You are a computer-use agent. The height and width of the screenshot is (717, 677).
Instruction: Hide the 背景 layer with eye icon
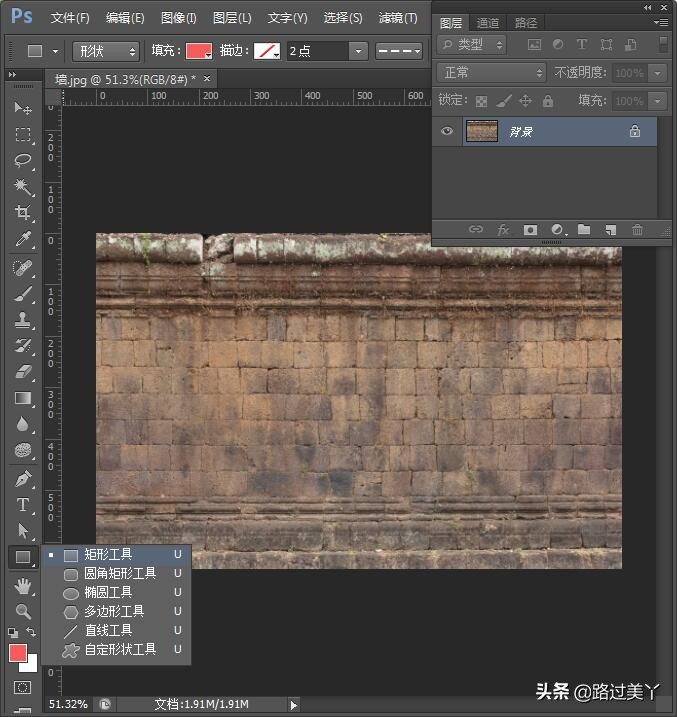click(x=447, y=131)
